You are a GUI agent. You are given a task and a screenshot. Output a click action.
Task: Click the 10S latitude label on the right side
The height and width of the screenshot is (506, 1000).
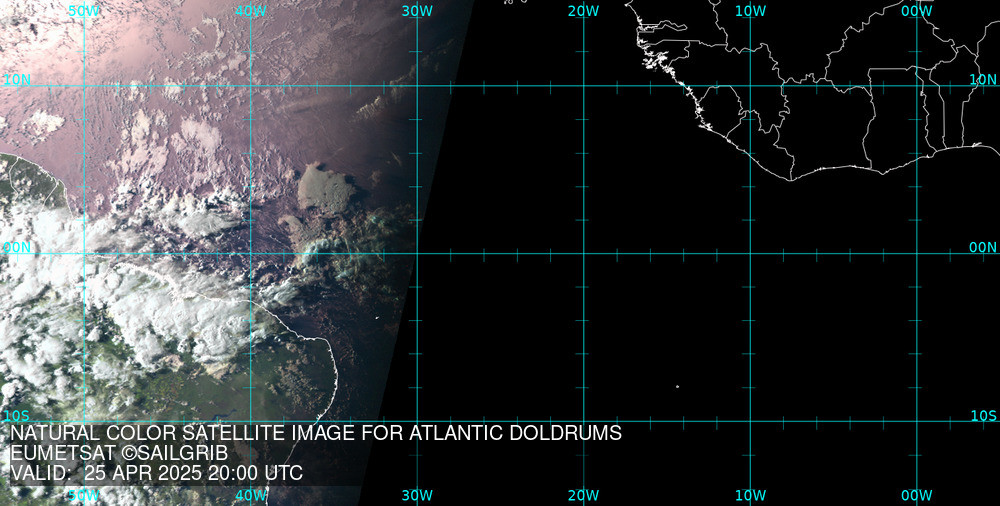coord(983,416)
